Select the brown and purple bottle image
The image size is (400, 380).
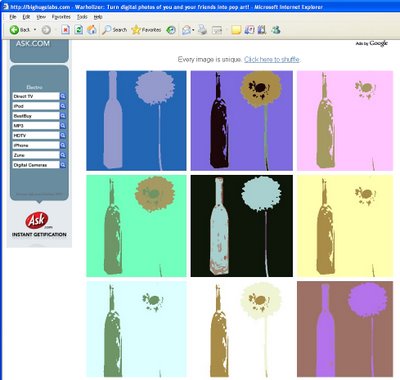[345, 329]
